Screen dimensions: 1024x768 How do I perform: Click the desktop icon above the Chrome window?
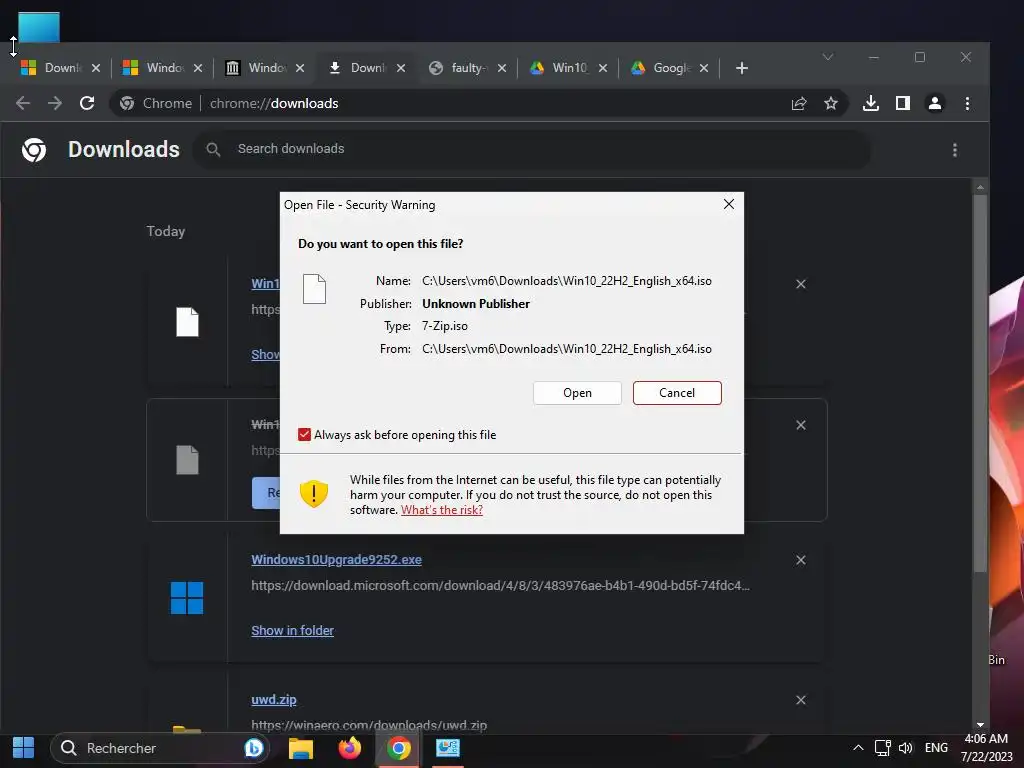tap(39, 27)
